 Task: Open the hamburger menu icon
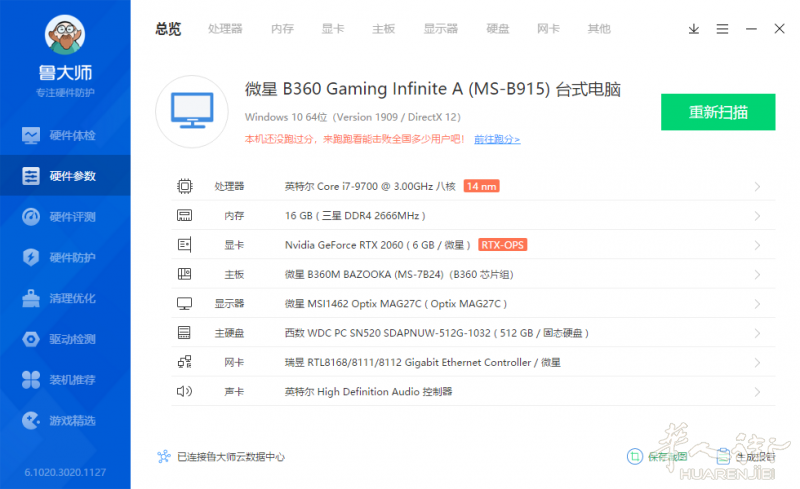pos(722,29)
